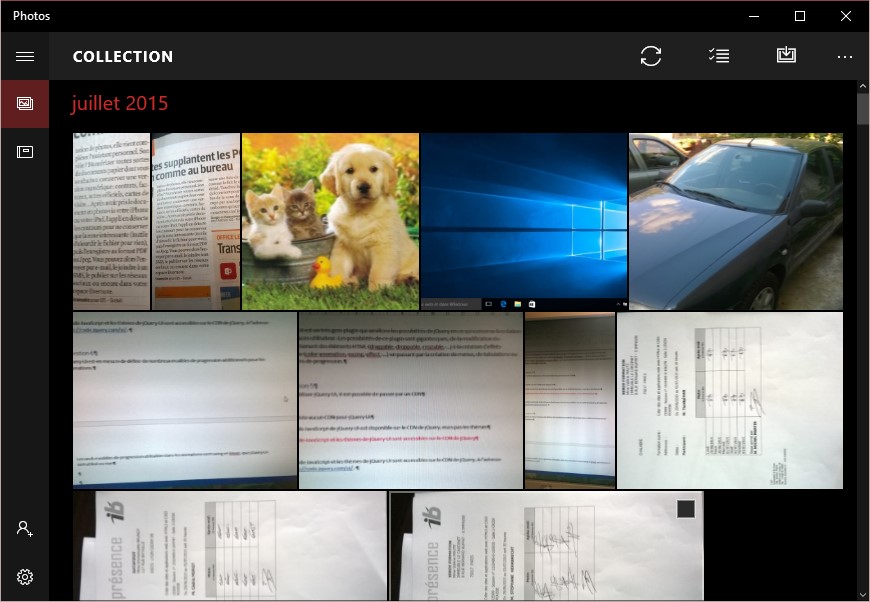The image size is (870, 602).
Task: Open the leftmost newspaper photo thumbnail
Action: [111, 221]
